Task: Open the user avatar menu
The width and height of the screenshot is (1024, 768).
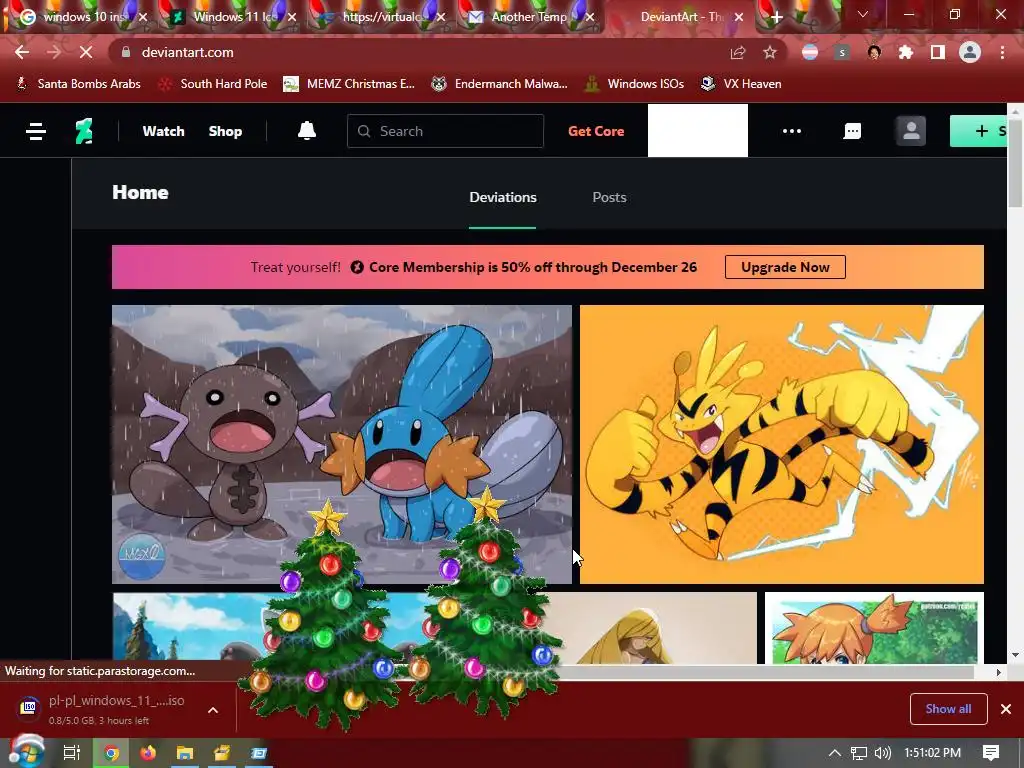Action: 911,131
